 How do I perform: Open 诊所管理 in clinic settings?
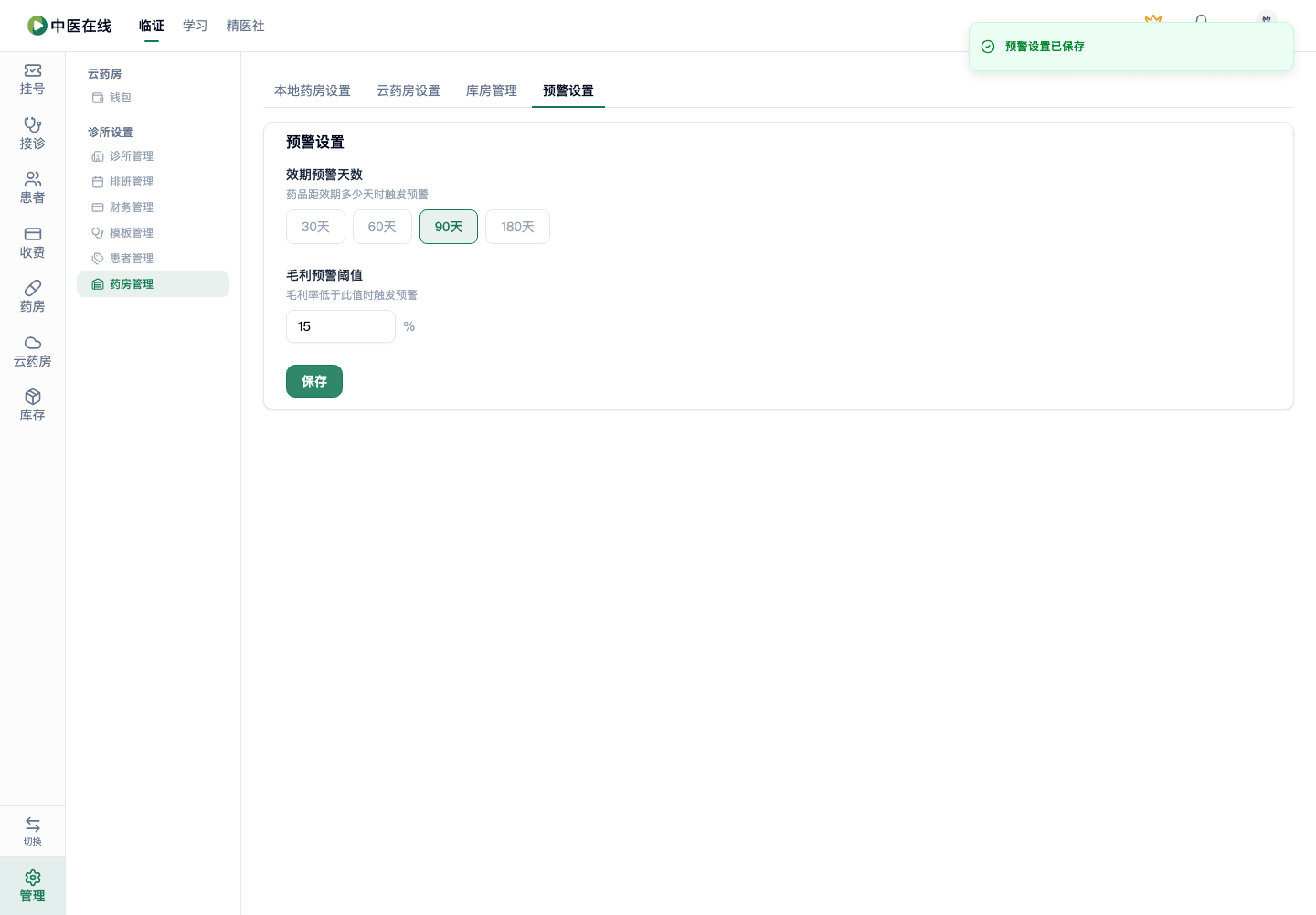click(153, 156)
